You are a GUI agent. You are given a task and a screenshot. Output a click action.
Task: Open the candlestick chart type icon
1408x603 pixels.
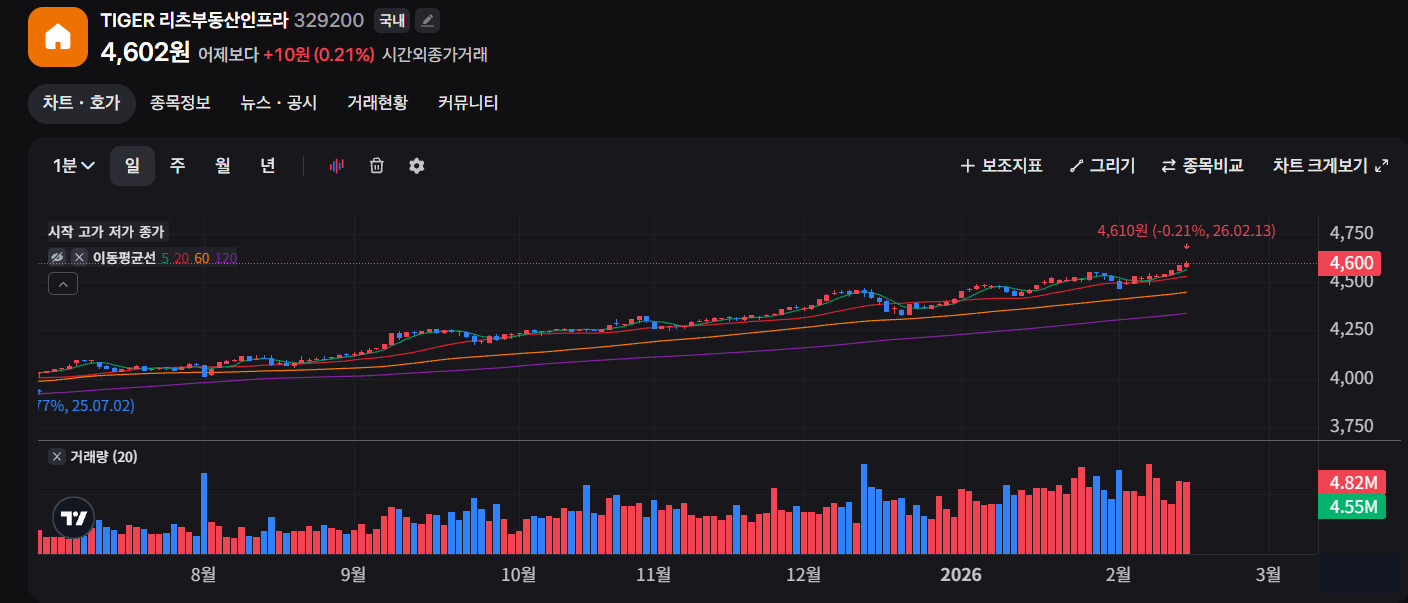(336, 166)
